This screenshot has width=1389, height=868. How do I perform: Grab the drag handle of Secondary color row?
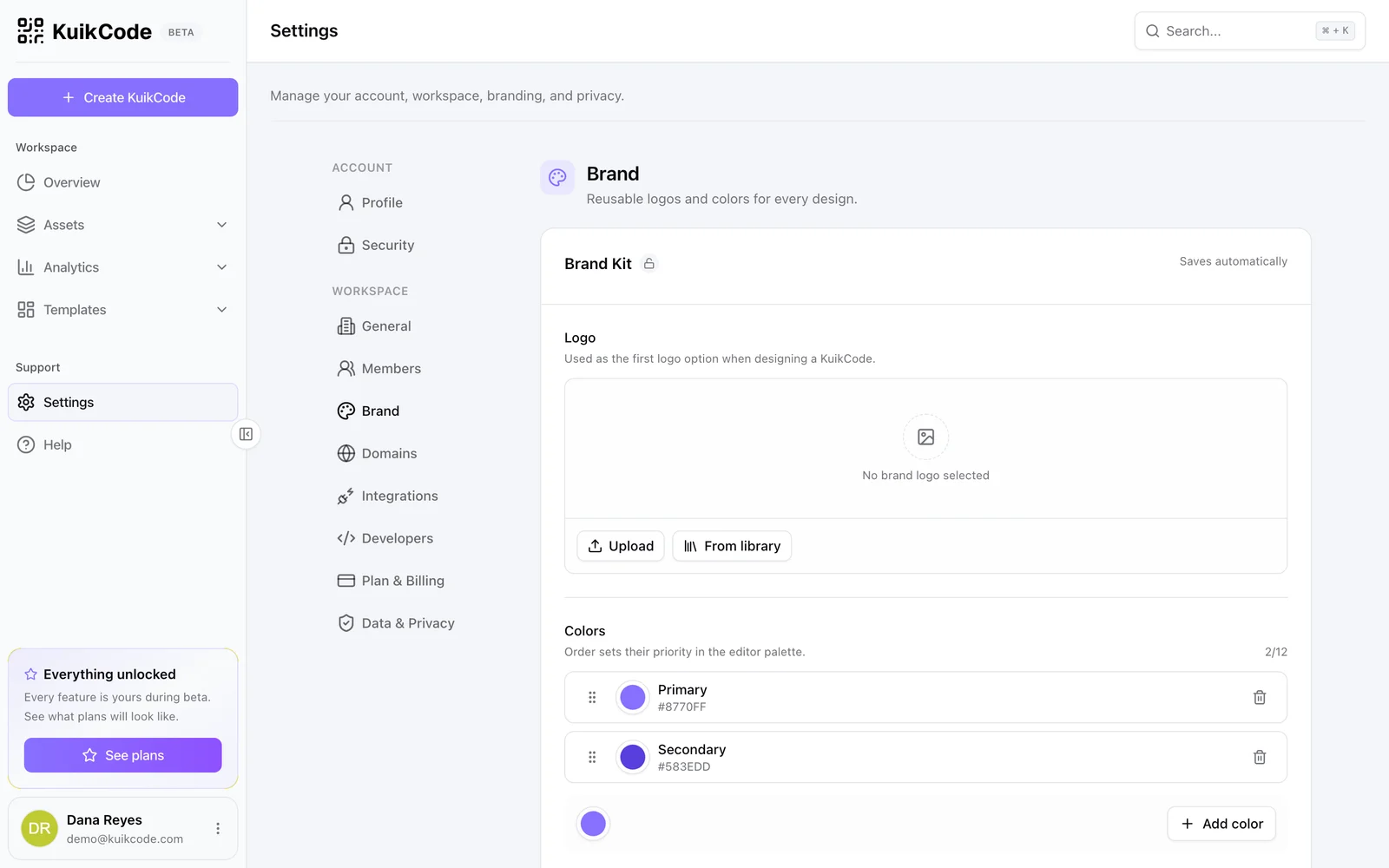[592, 757]
